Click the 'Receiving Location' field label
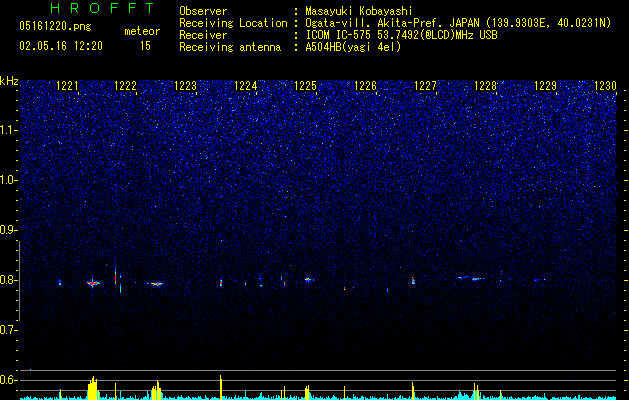Viewport: 629px width, 400px height. click(x=233, y=23)
